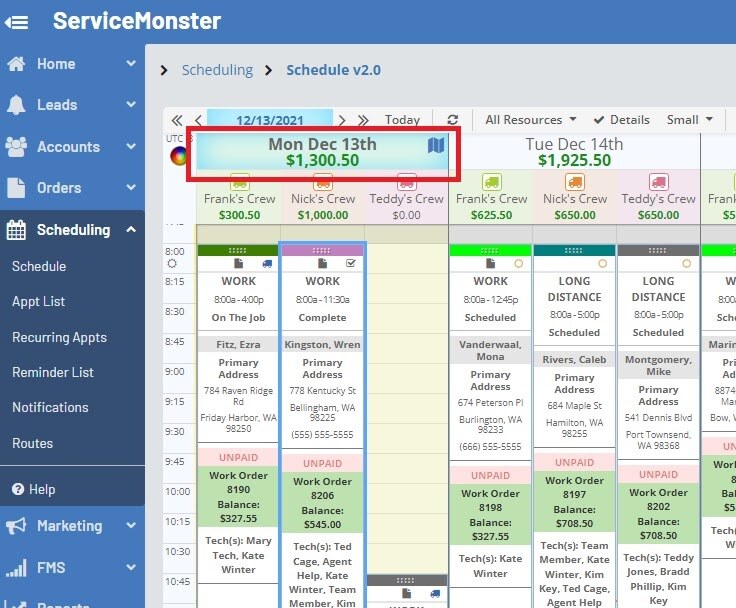
Task: Toggle the checkbox icon on Kingston, Wren's appointment
Action: (x=350, y=263)
